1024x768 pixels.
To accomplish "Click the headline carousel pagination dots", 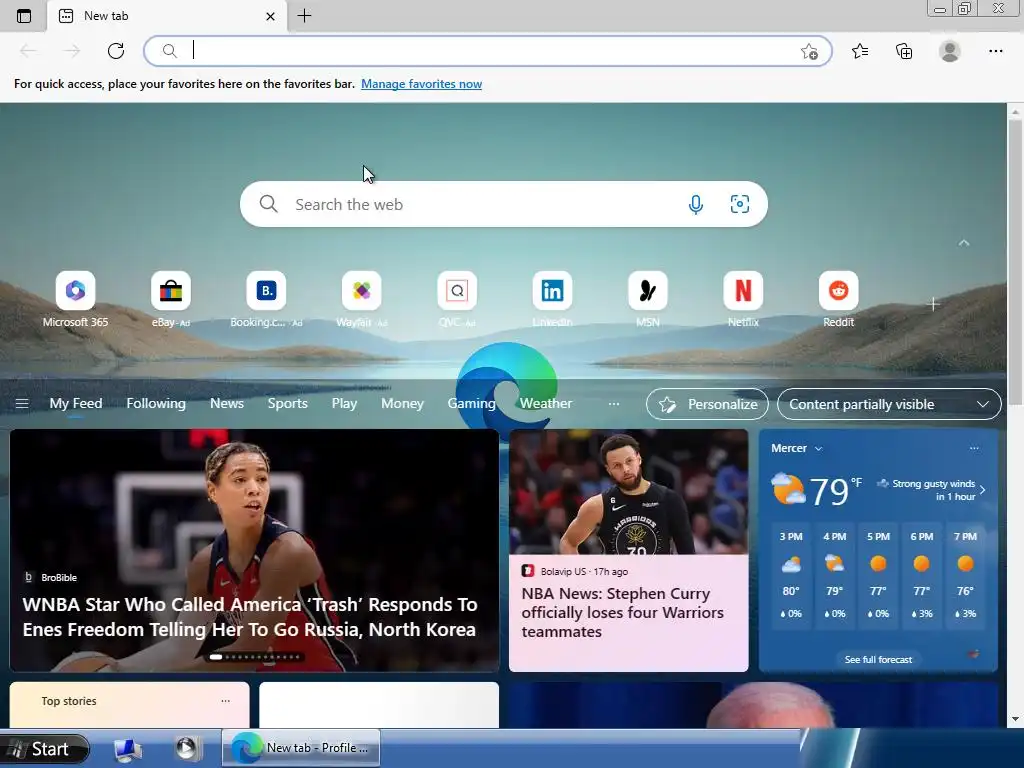I will click(x=255, y=657).
